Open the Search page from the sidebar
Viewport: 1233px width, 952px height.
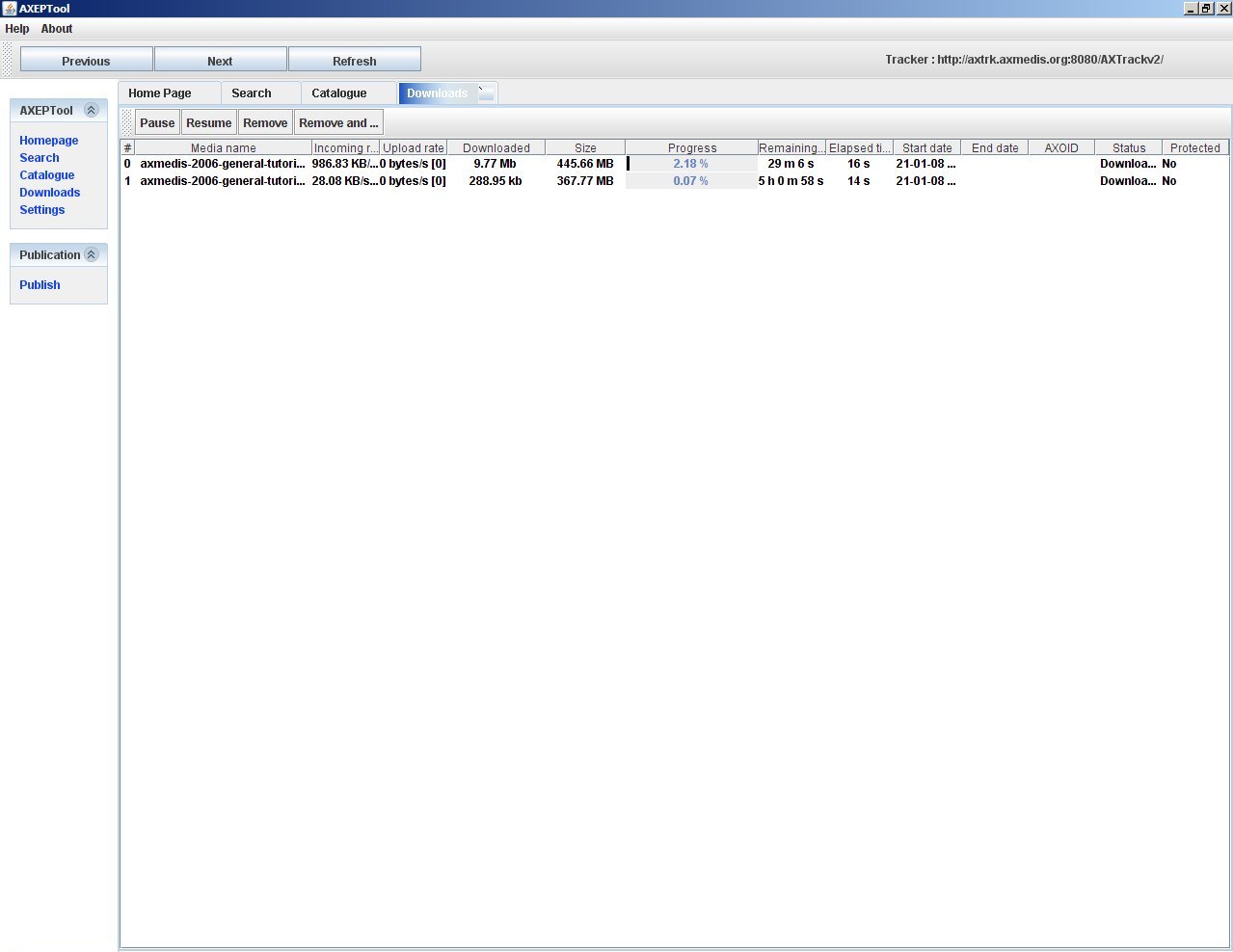click(39, 157)
